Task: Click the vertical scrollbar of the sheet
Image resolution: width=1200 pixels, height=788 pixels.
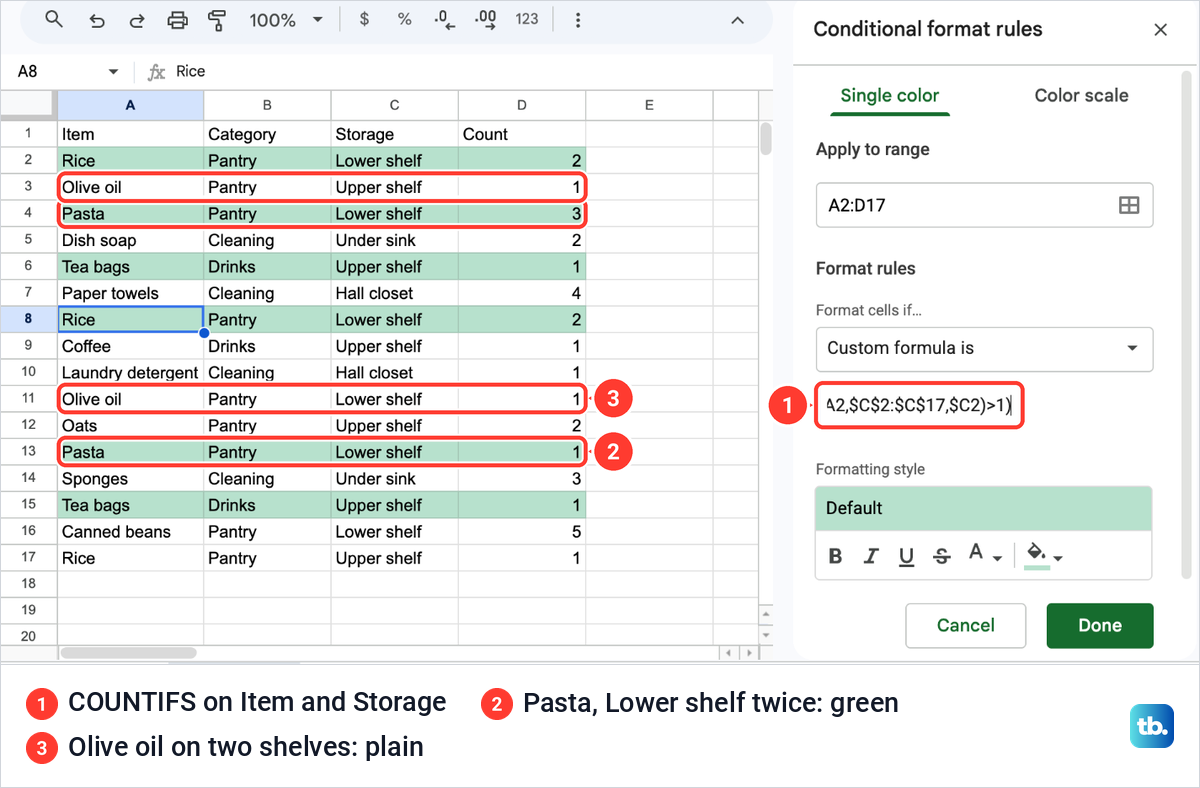Action: (766, 139)
